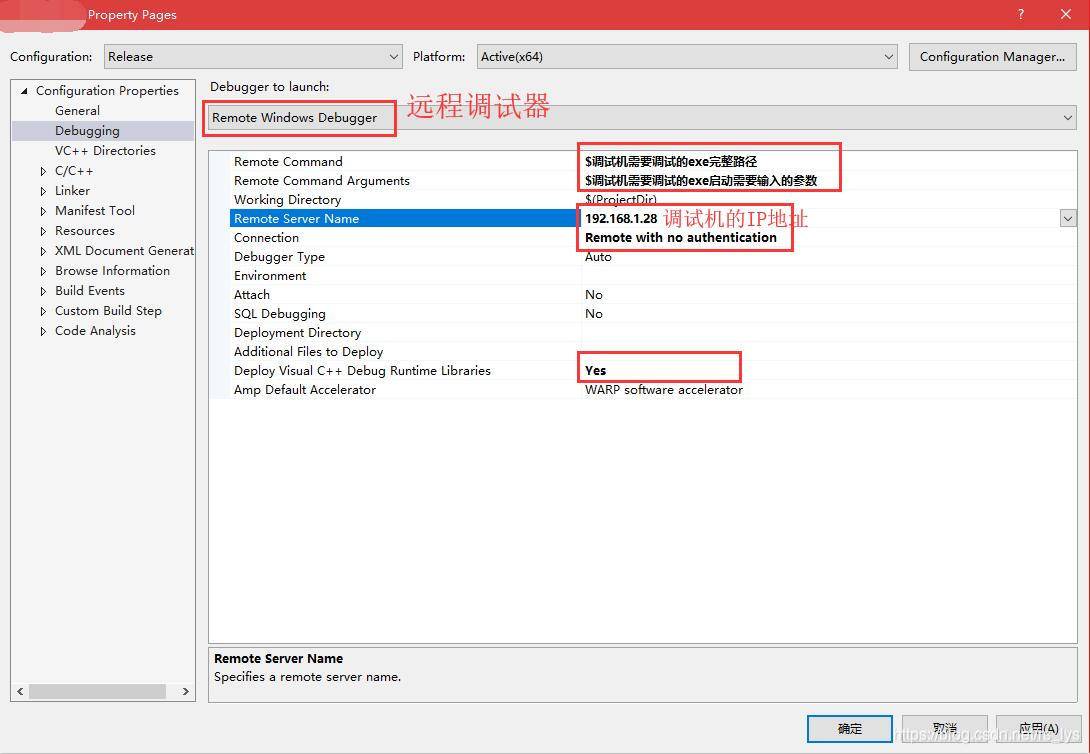Expand the Build Events node
Viewport: 1090px width, 754px height.
point(43,292)
